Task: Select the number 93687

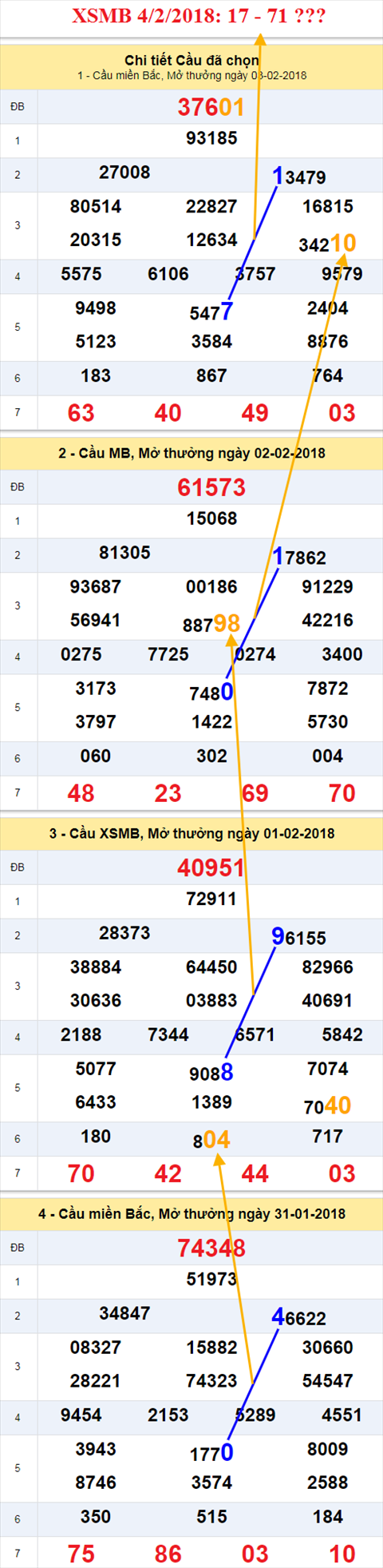Action: tap(96, 587)
